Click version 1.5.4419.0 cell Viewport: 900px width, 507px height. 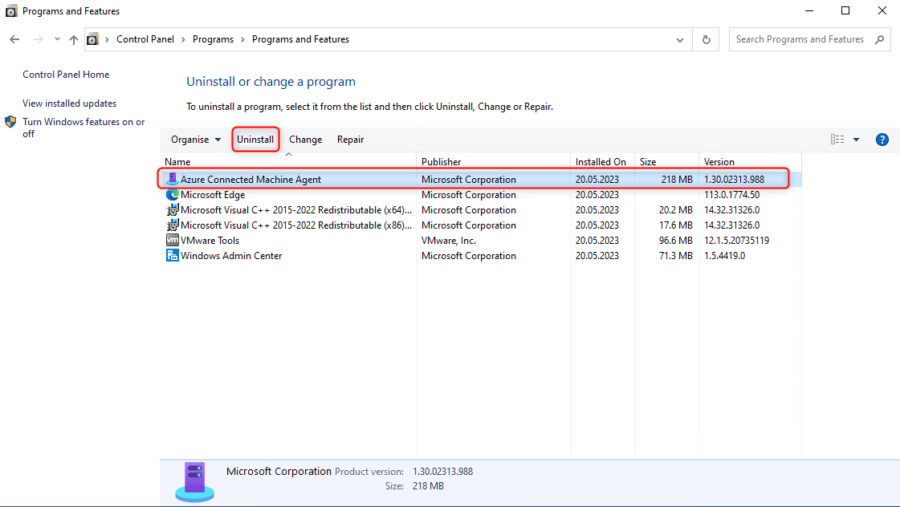tap(724, 256)
